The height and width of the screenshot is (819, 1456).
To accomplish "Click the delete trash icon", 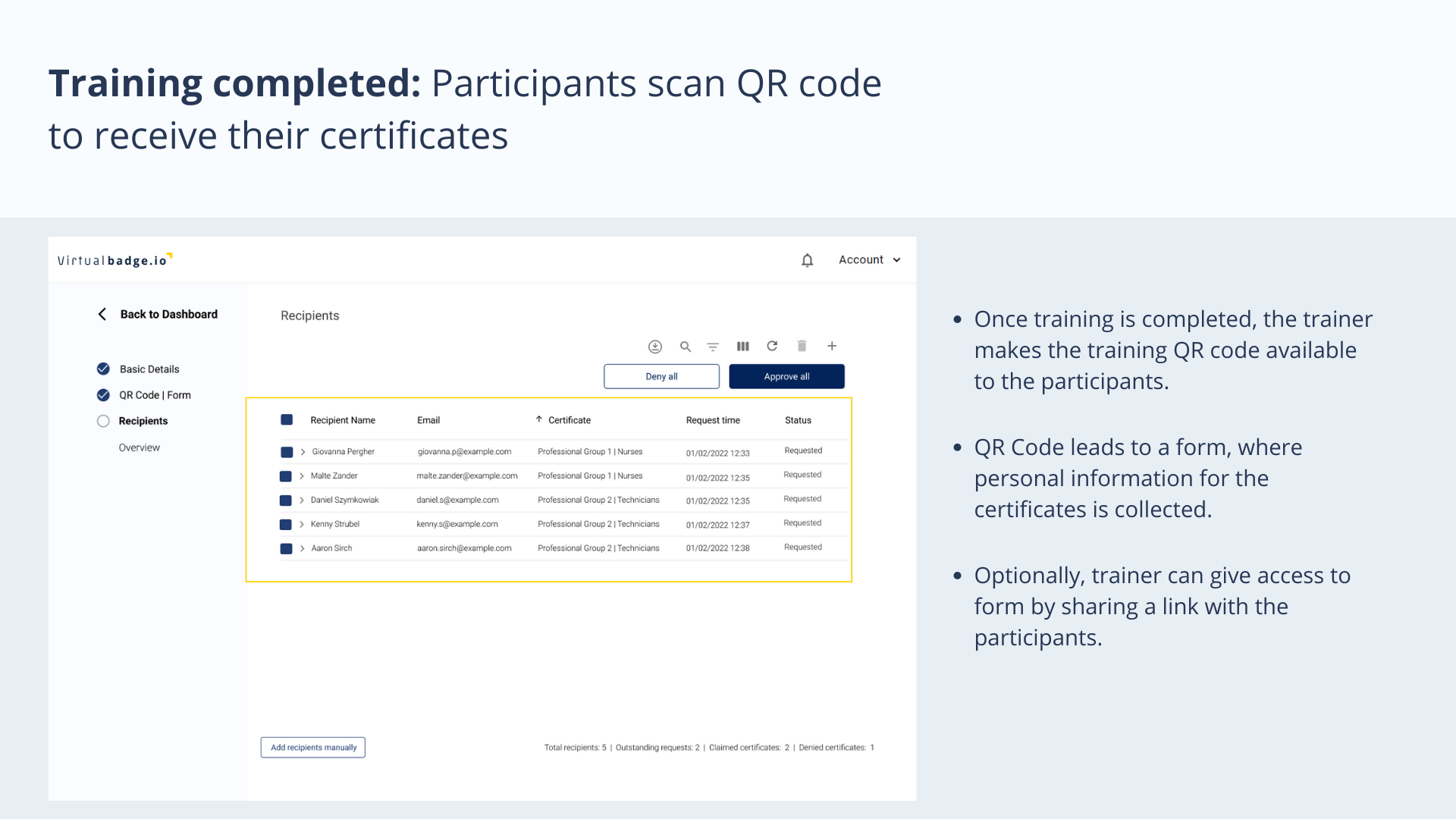I will [x=802, y=346].
